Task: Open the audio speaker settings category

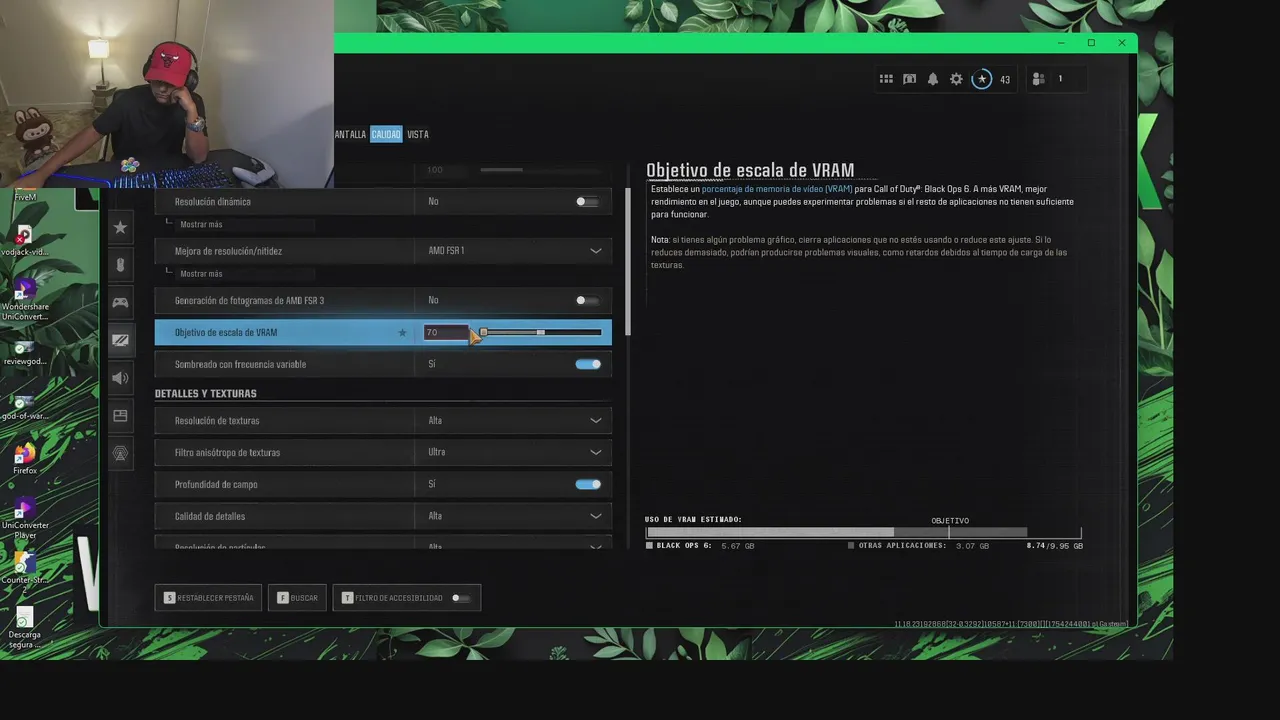Action: (x=120, y=378)
